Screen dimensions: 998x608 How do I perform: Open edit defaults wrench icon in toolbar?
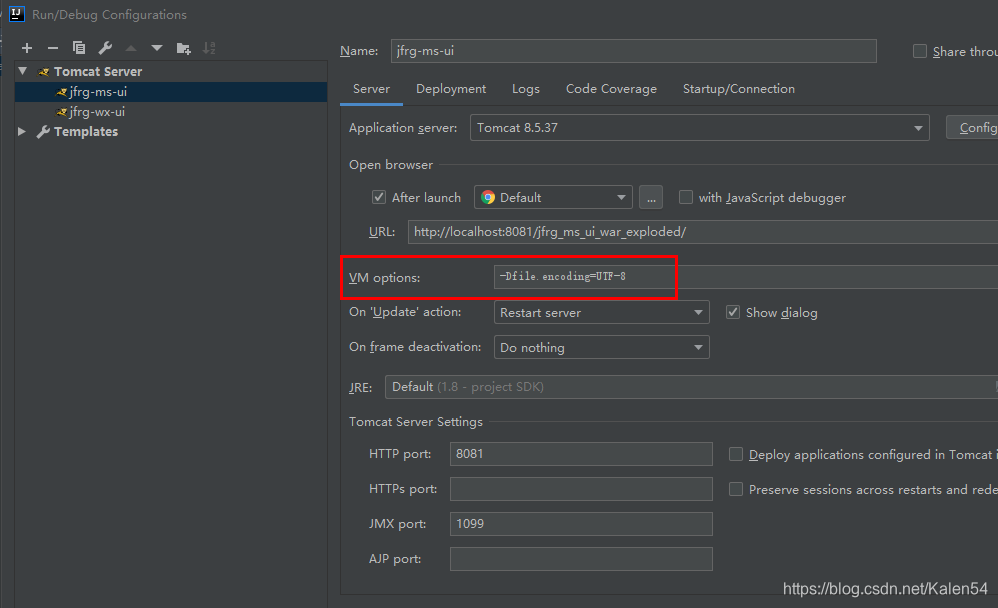pyautogui.click(x=105, y=48)
